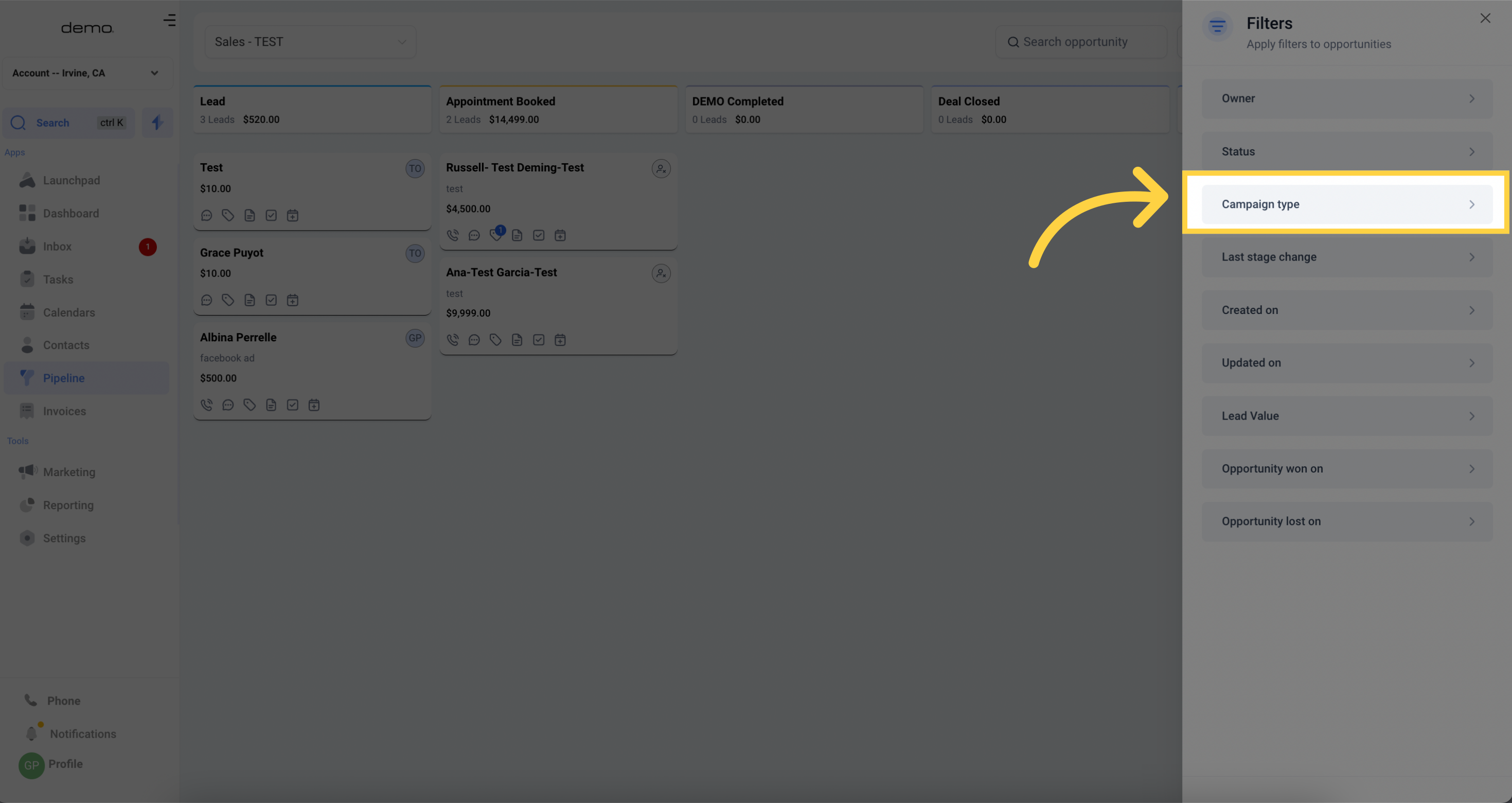Click the message icon on Ana-Test Garcia-Test card
The height and width of the screenshot is (803, 1512).
[474, 340]
